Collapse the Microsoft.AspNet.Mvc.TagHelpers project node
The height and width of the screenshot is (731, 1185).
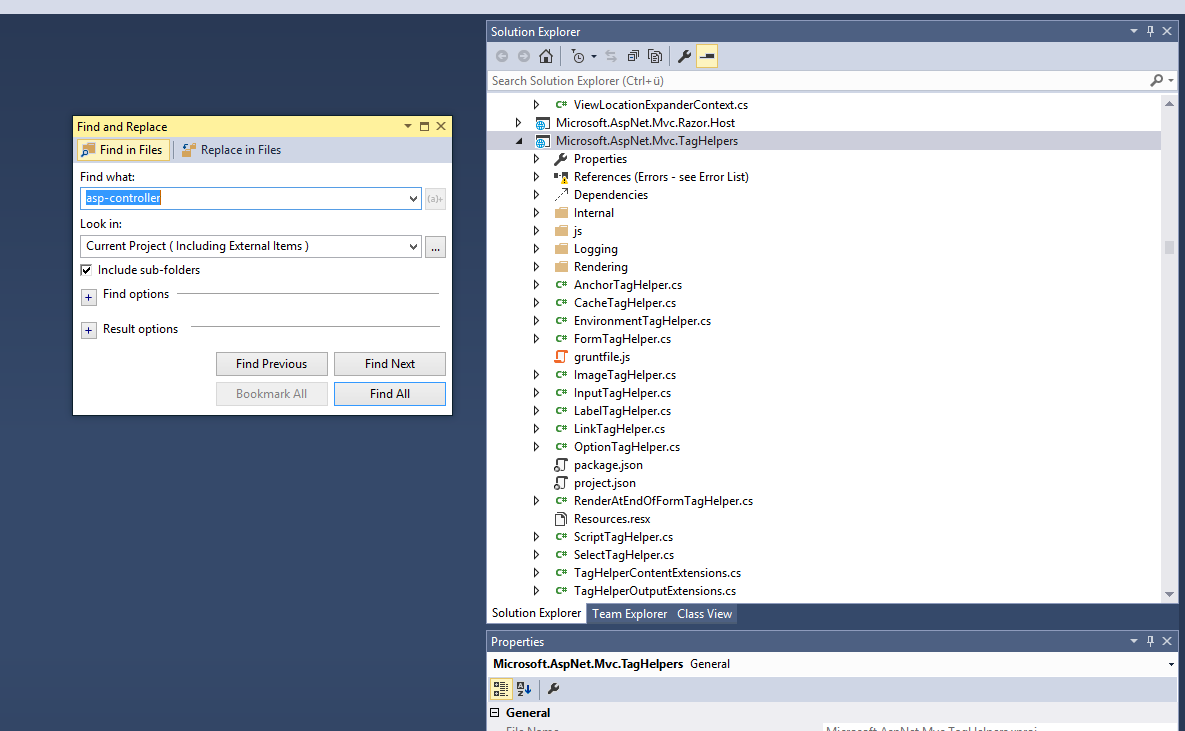519,141
